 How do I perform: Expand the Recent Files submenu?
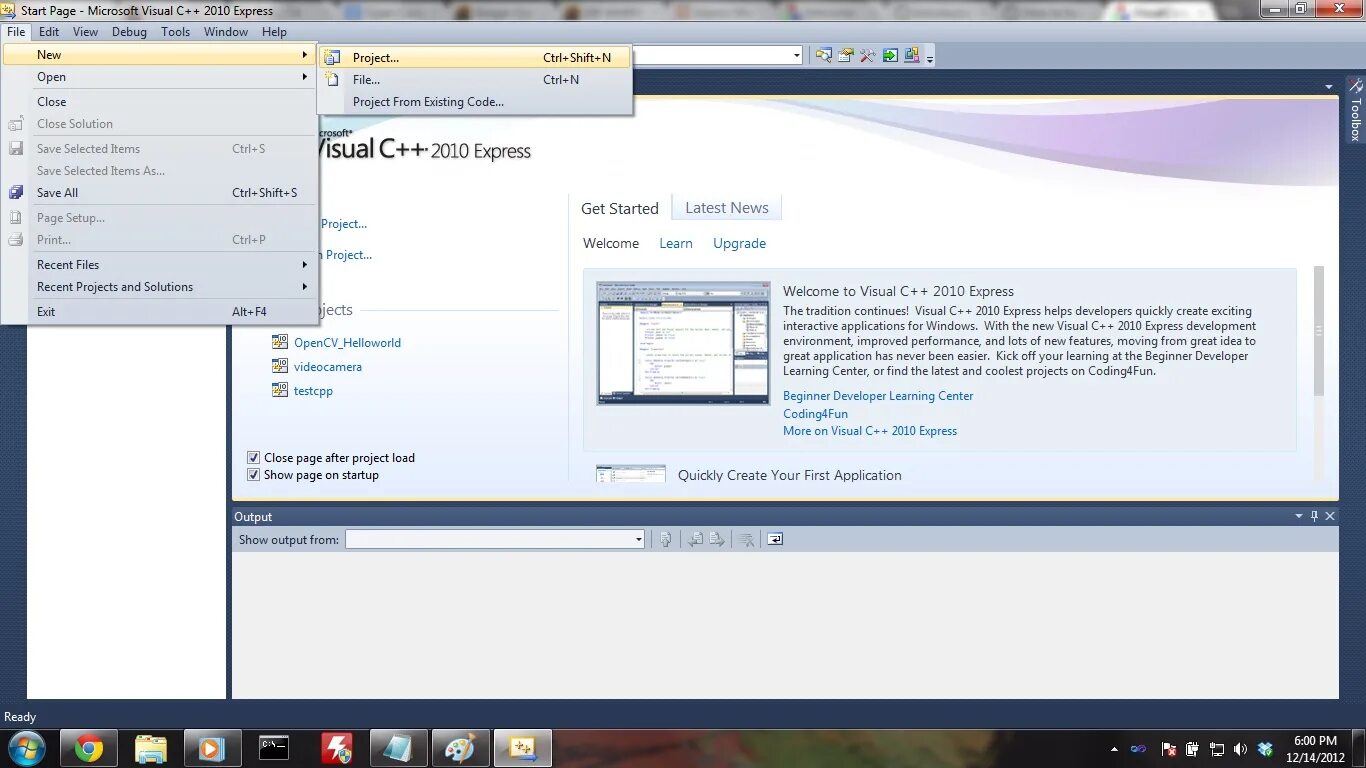click(160, 265)
